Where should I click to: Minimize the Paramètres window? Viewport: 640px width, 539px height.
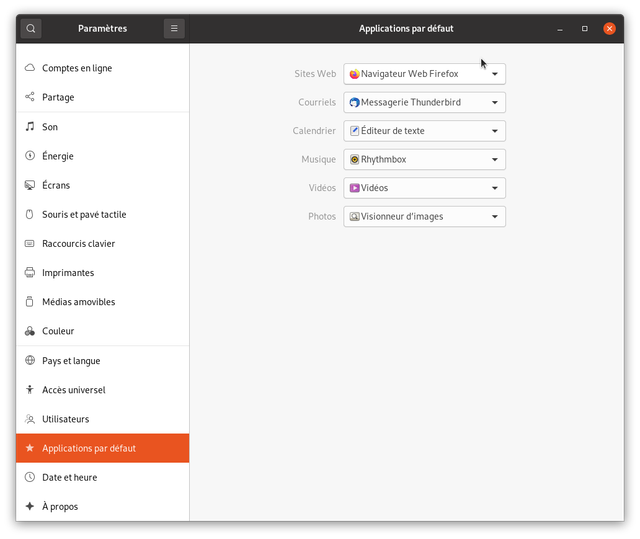tap(560, 29)
